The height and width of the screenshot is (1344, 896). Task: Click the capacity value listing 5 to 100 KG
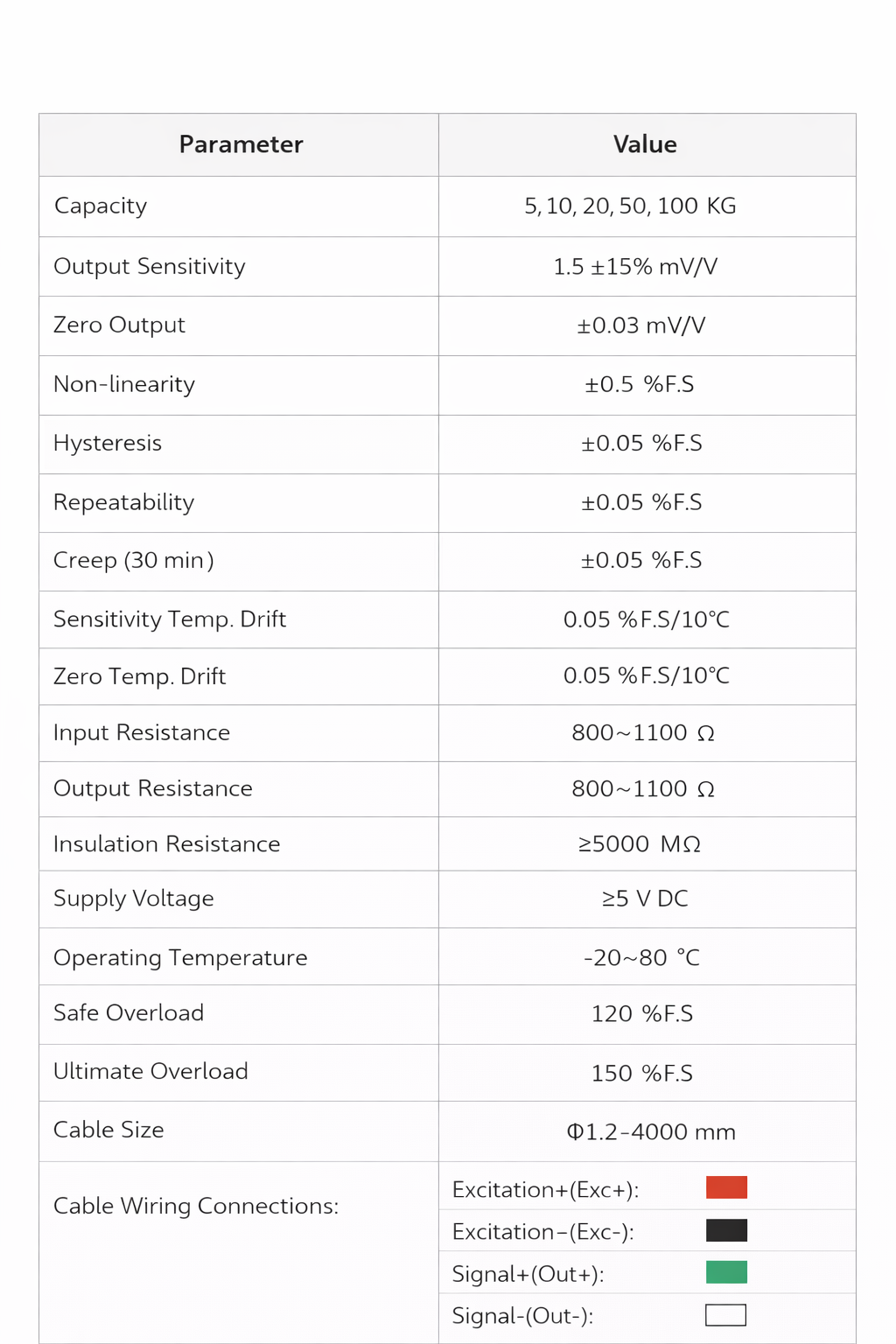coord(630,206)
